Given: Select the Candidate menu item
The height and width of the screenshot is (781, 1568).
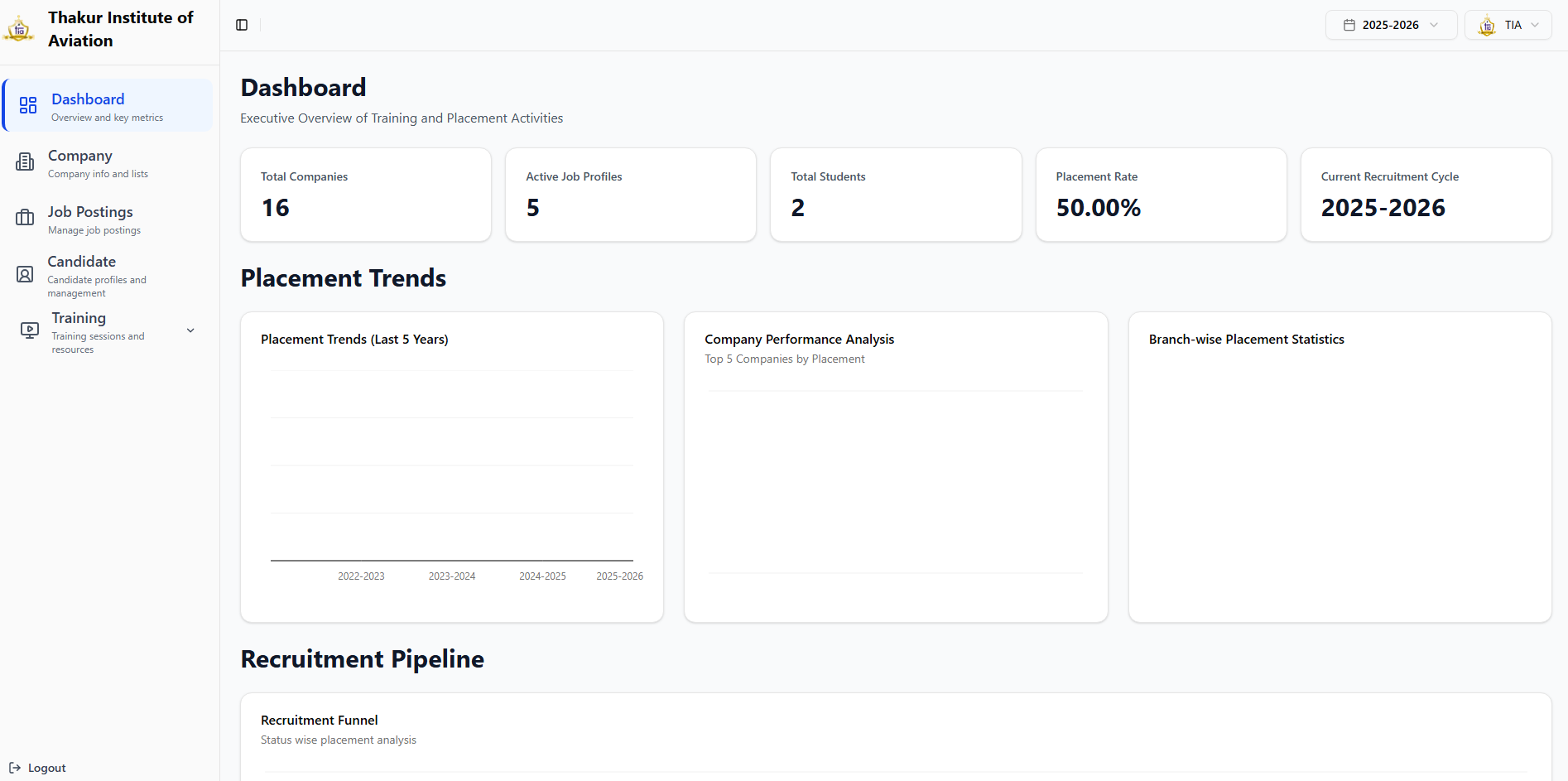Looking at the screenshot, I should pyautogui.click(x=82, y=275).
